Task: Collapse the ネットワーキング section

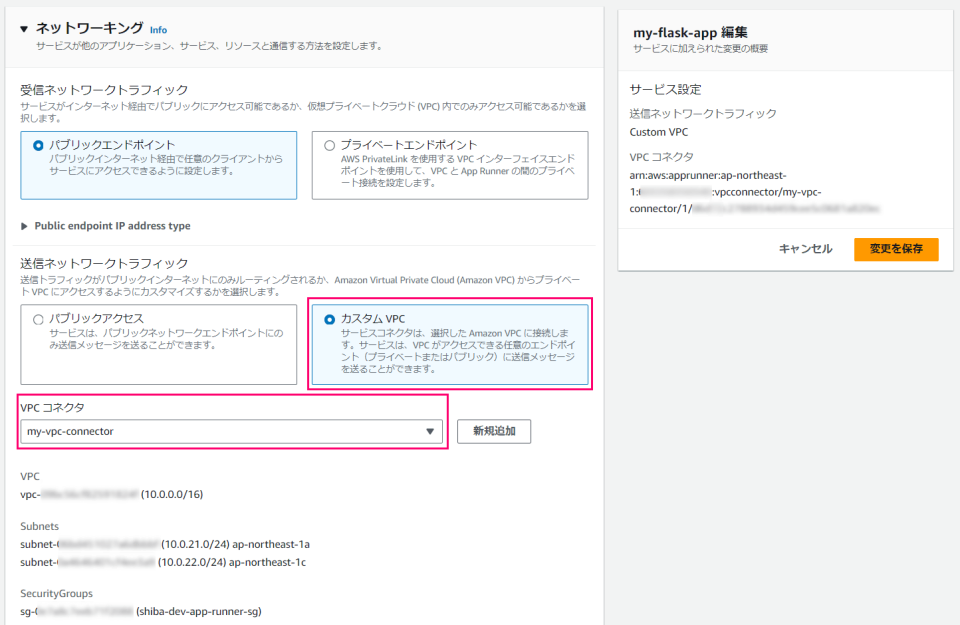Action: (x=24, y=30)
